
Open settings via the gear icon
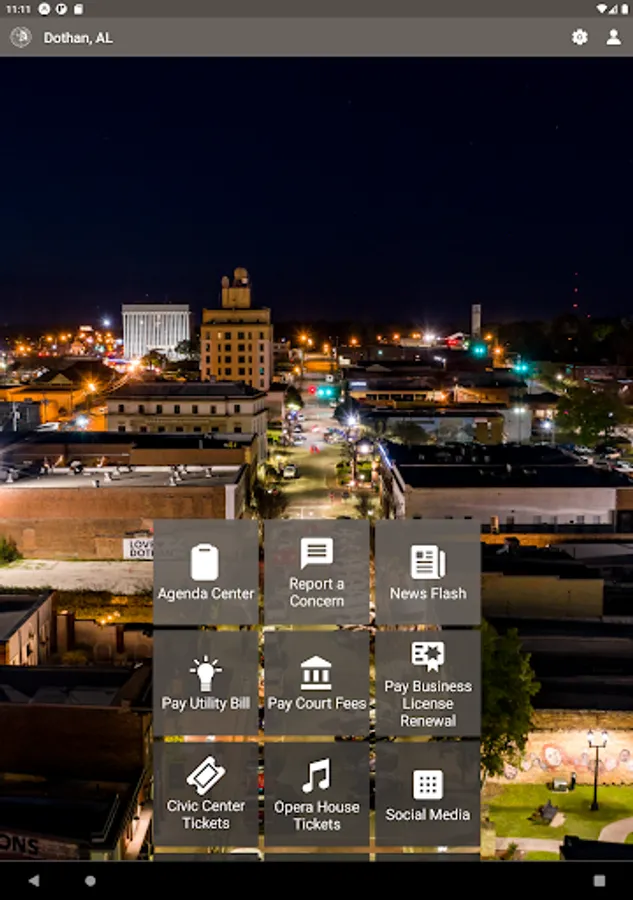580,37
